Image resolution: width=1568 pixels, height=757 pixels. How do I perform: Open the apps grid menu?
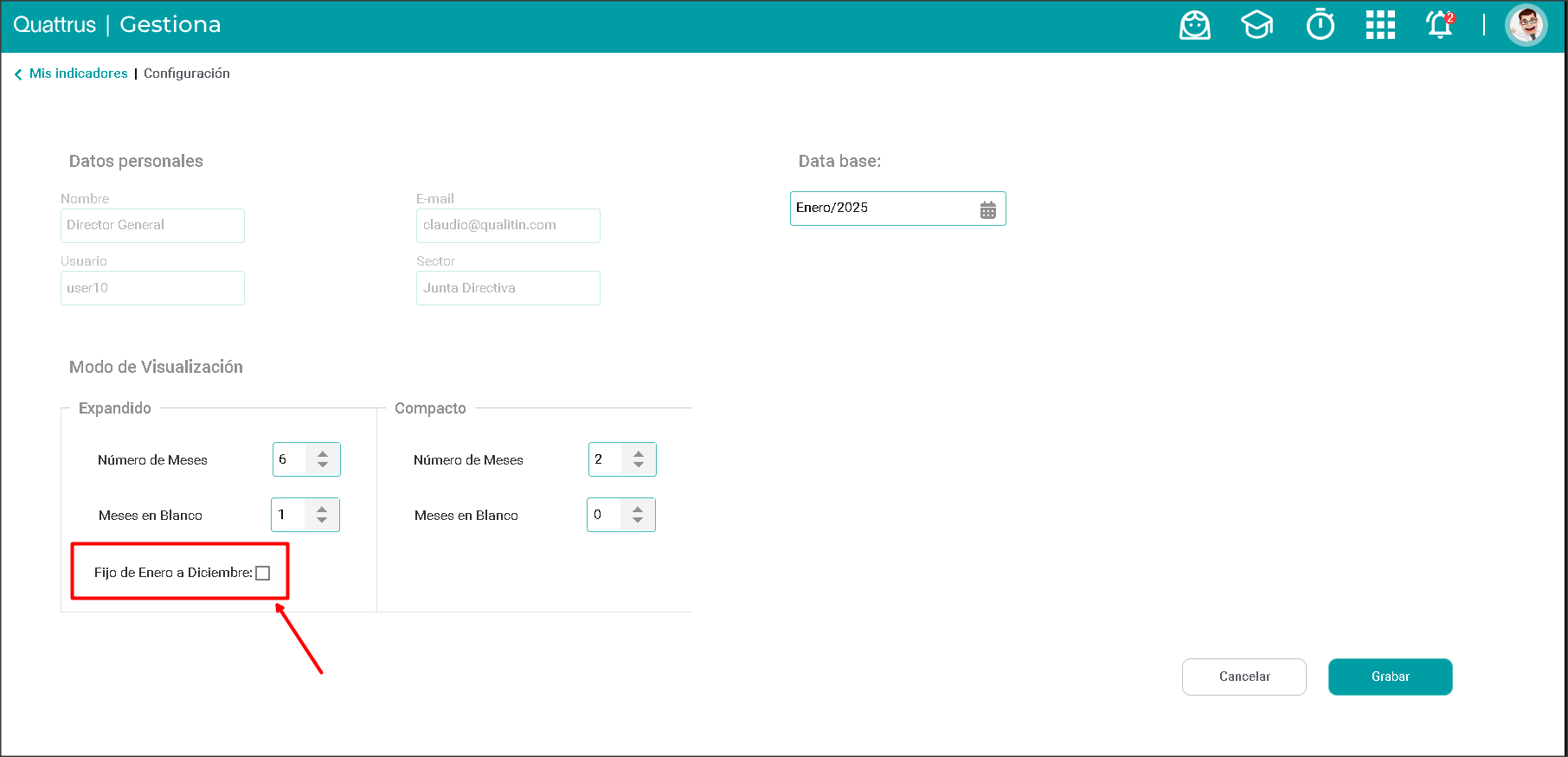[x=1380, y=25]
